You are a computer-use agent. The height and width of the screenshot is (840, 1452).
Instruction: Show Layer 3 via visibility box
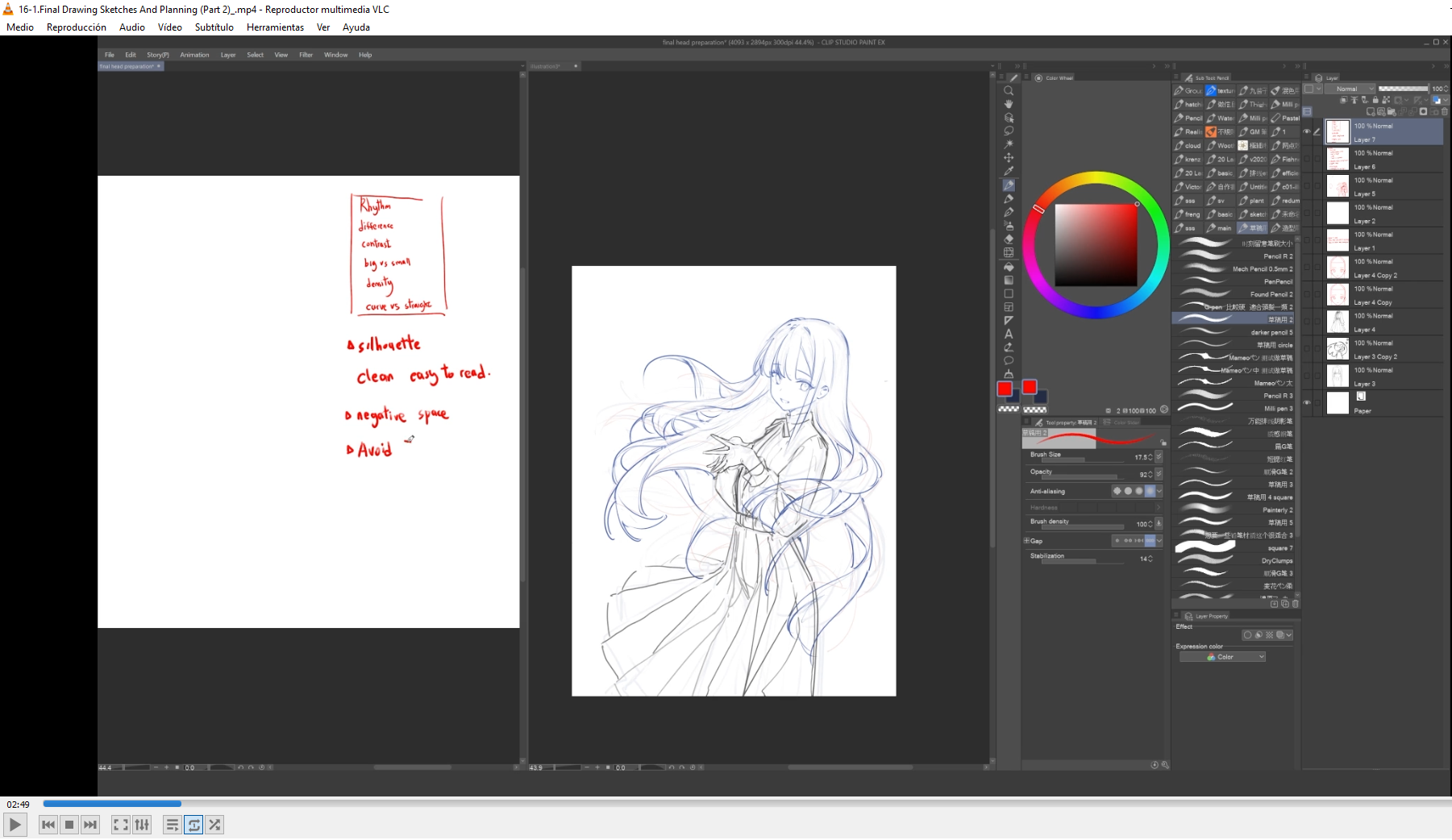tap(1307, 376)
